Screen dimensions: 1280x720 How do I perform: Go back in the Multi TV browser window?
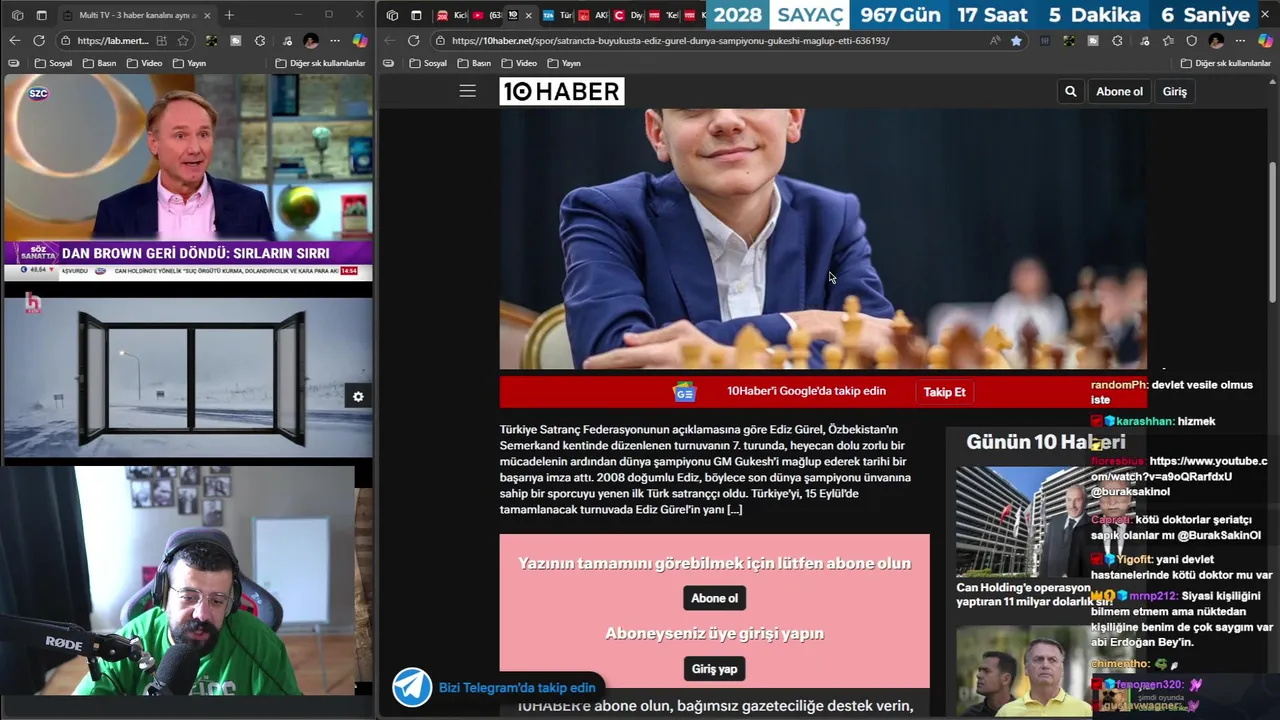click(14, 40)
